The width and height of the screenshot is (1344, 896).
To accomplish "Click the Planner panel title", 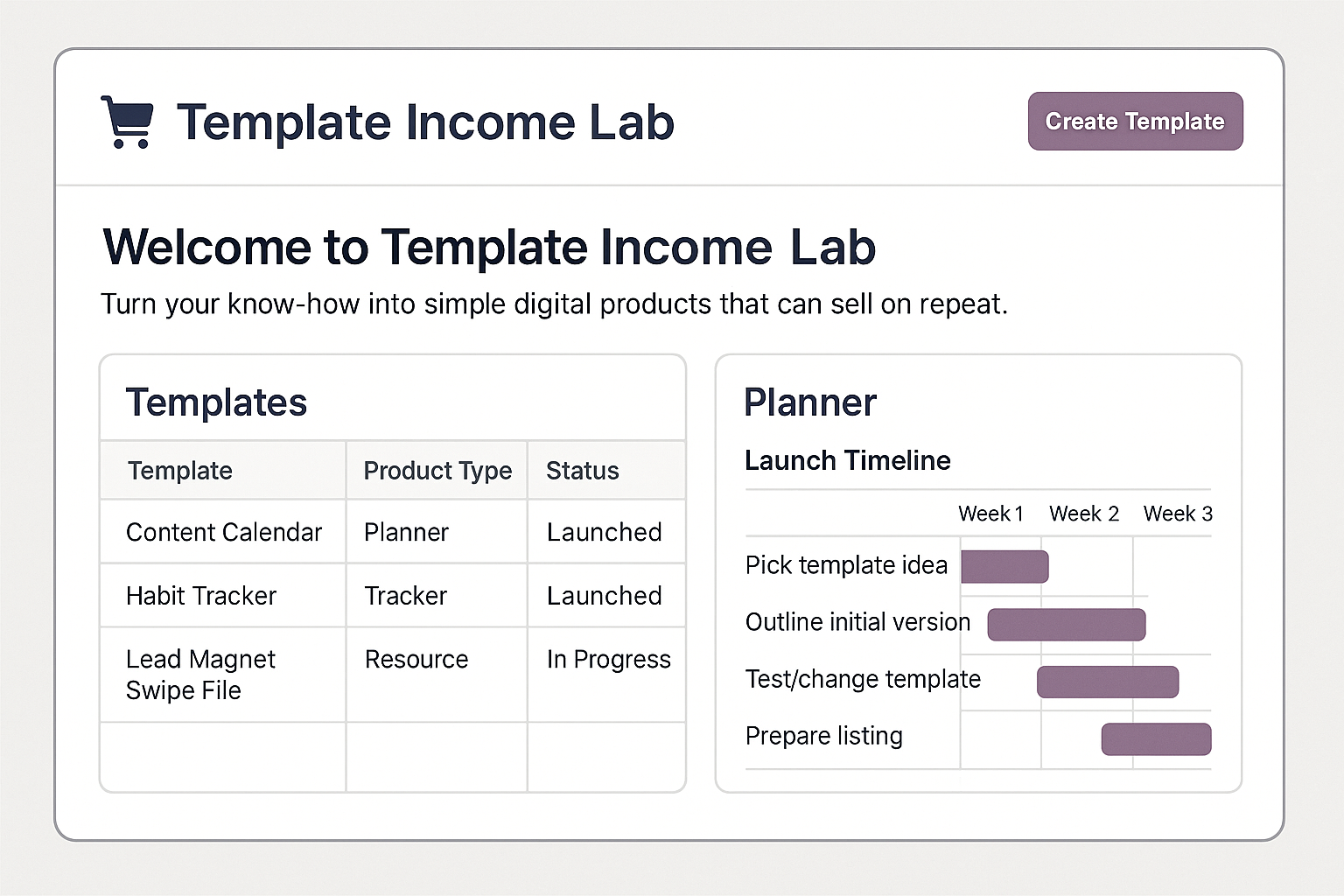I will click(x=809, y=402).
